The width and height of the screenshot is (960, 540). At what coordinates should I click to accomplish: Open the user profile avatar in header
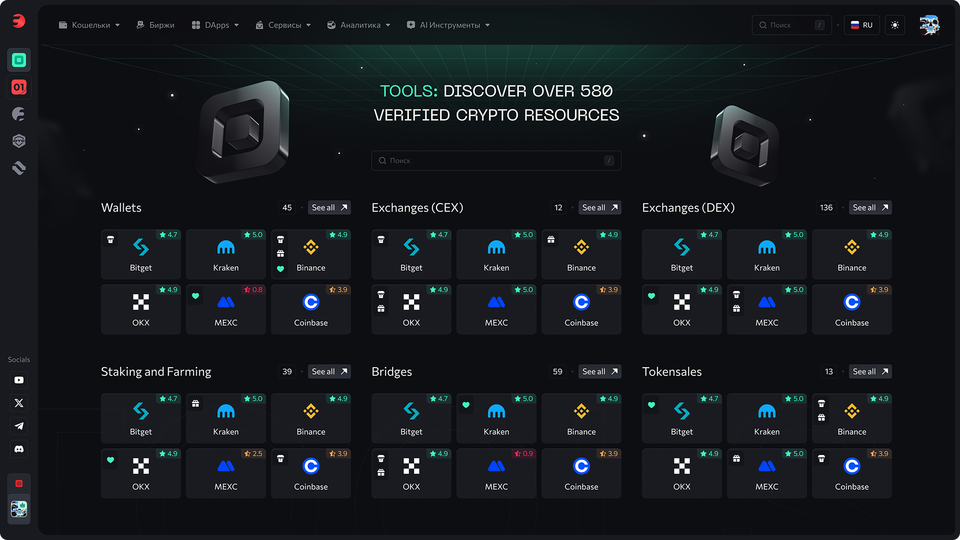(929, 25)
